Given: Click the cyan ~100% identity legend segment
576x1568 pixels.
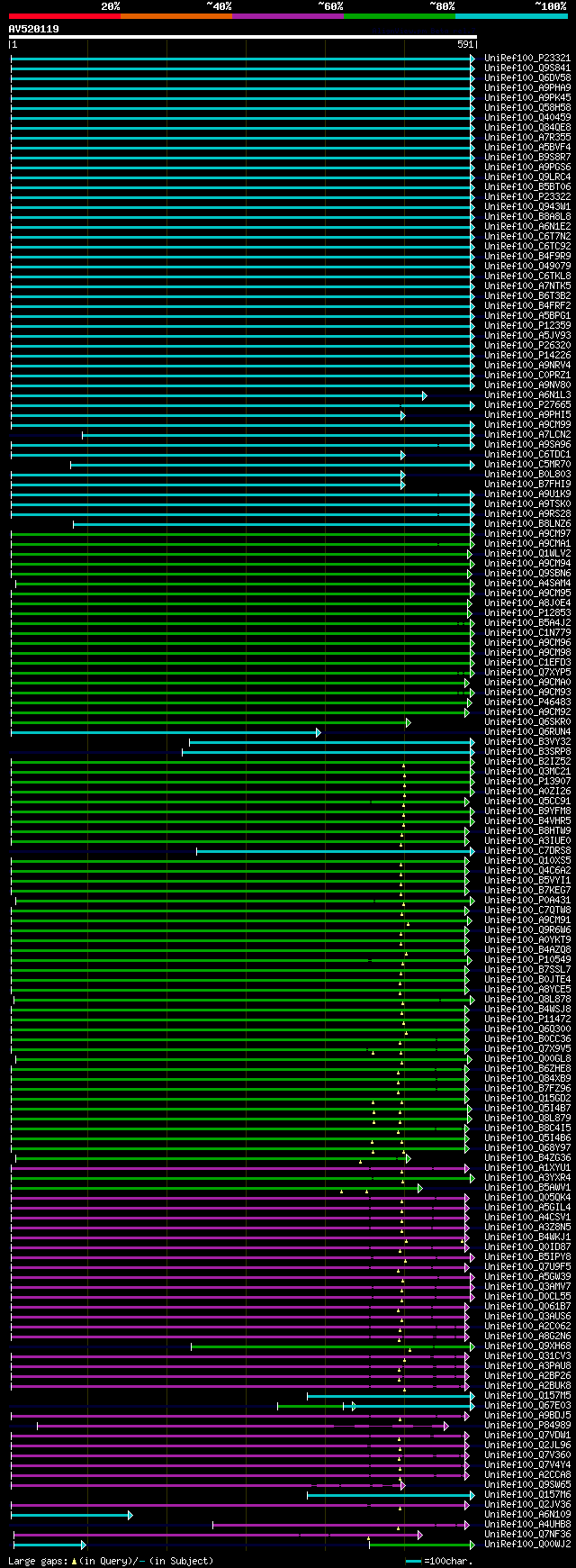Looking at the screenshot, I should (x=511, y=16).
